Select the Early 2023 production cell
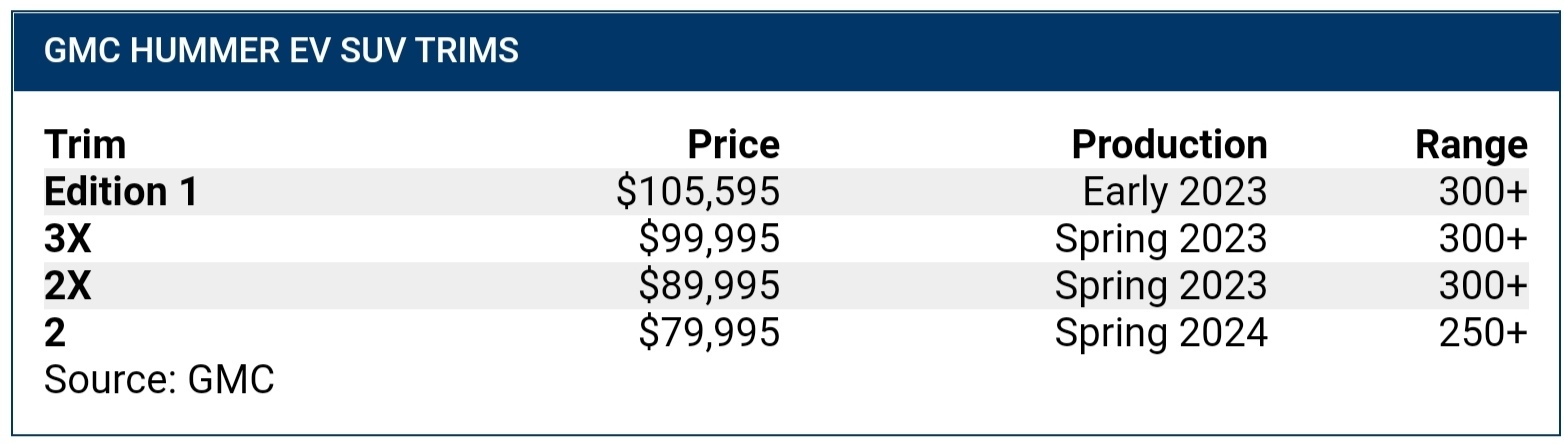 (1175, 193)
